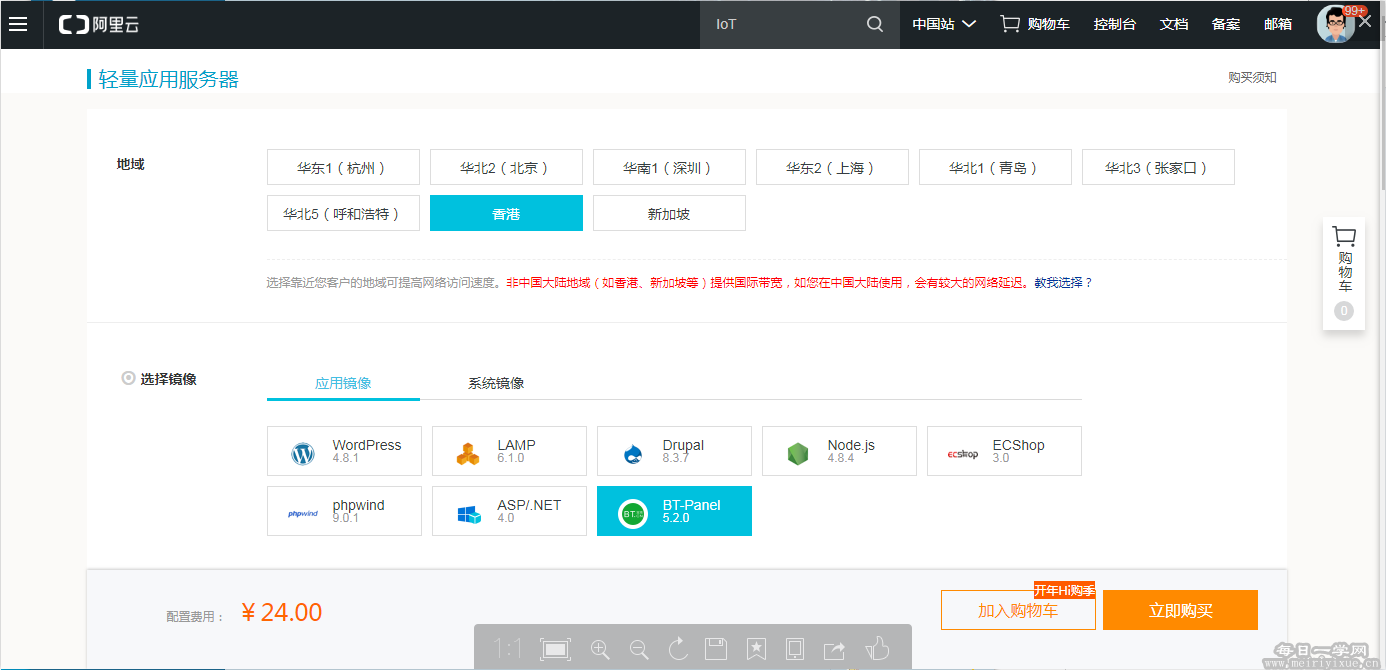Select the LAMP 6.1.0 image
This screenshot has width=1386, height=670.
point(509,451)
